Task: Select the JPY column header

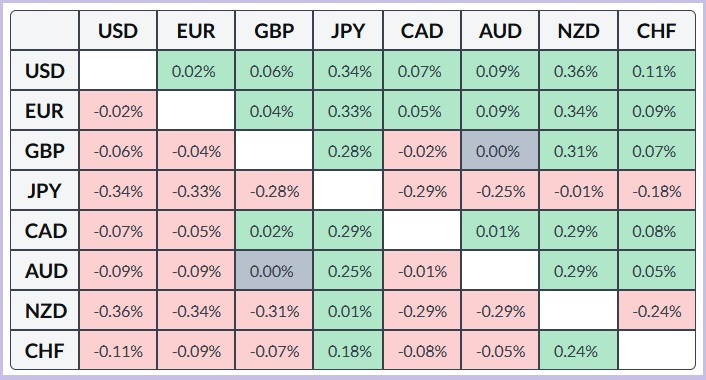Action: tap(348, 30)
